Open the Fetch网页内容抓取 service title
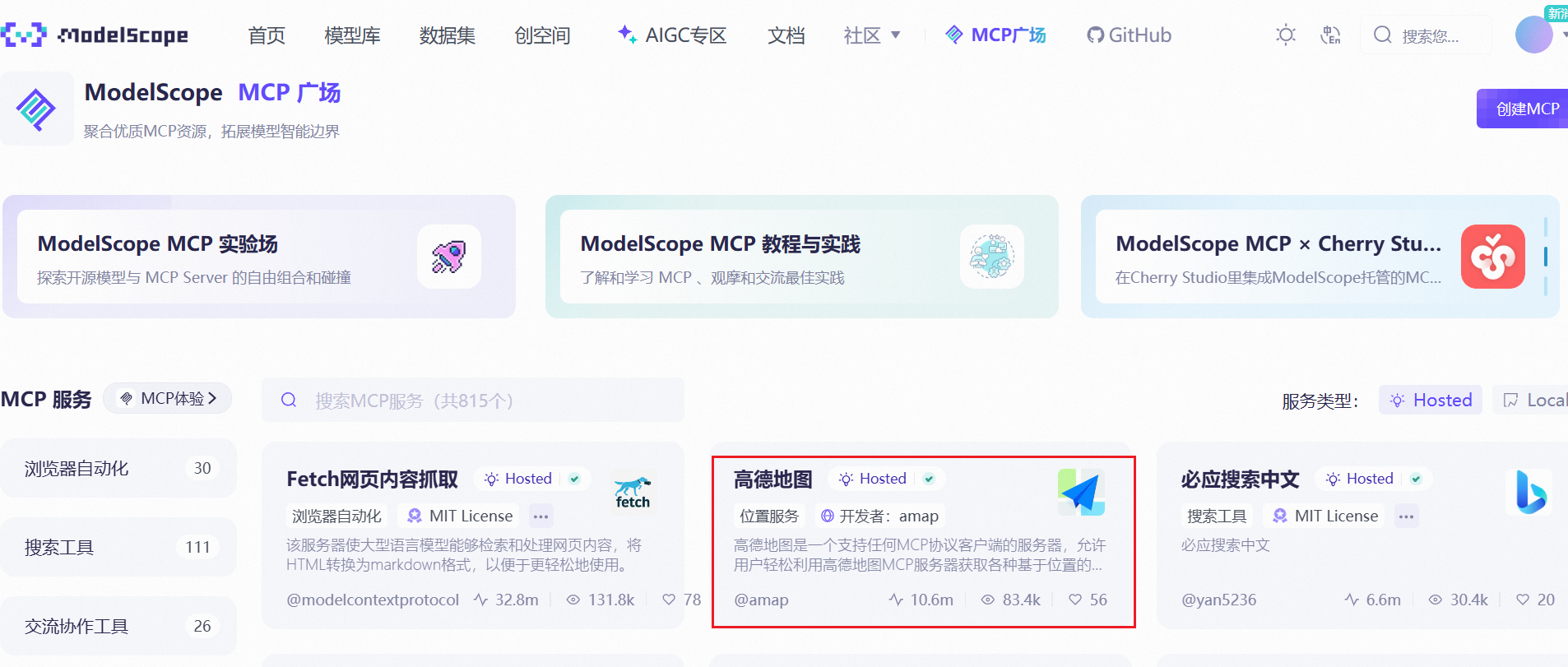Viewport: 1568px width, 667px height. 372,479
